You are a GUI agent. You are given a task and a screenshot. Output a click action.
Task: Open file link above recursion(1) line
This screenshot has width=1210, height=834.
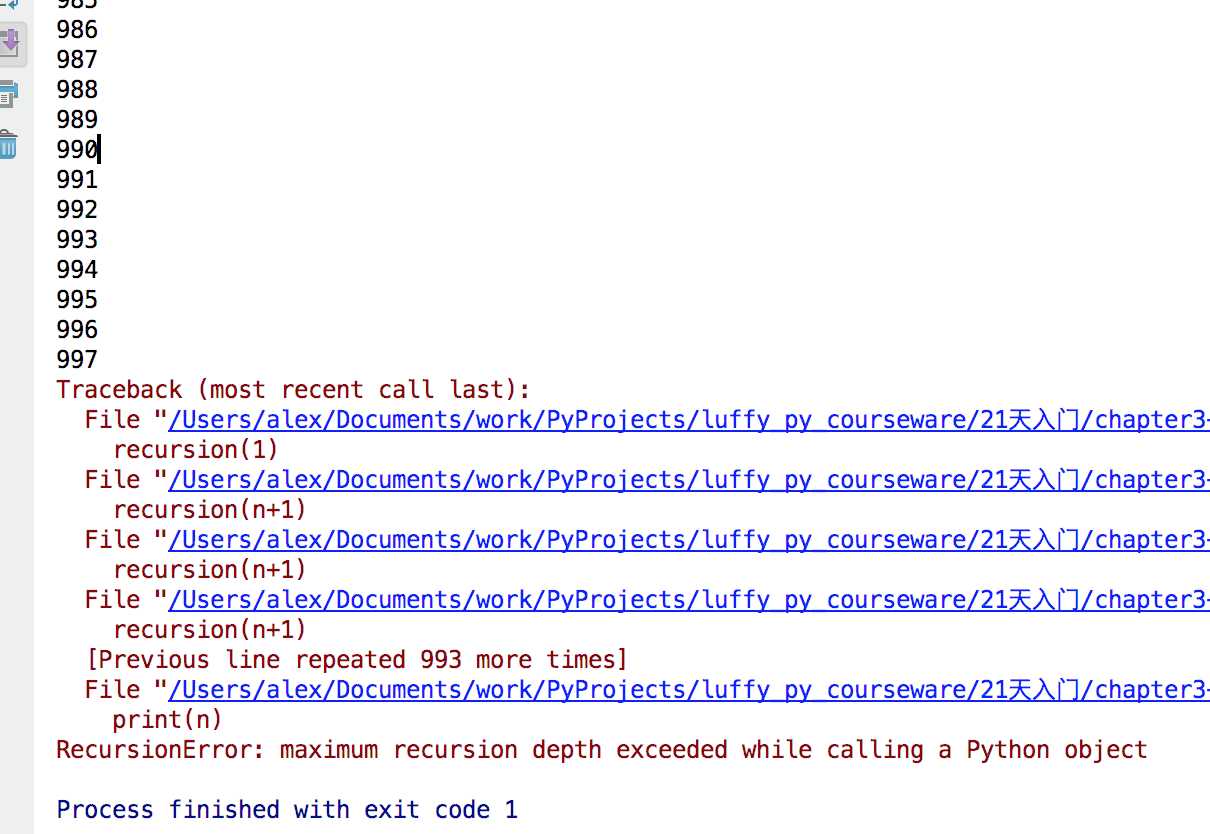pos(688,420)
